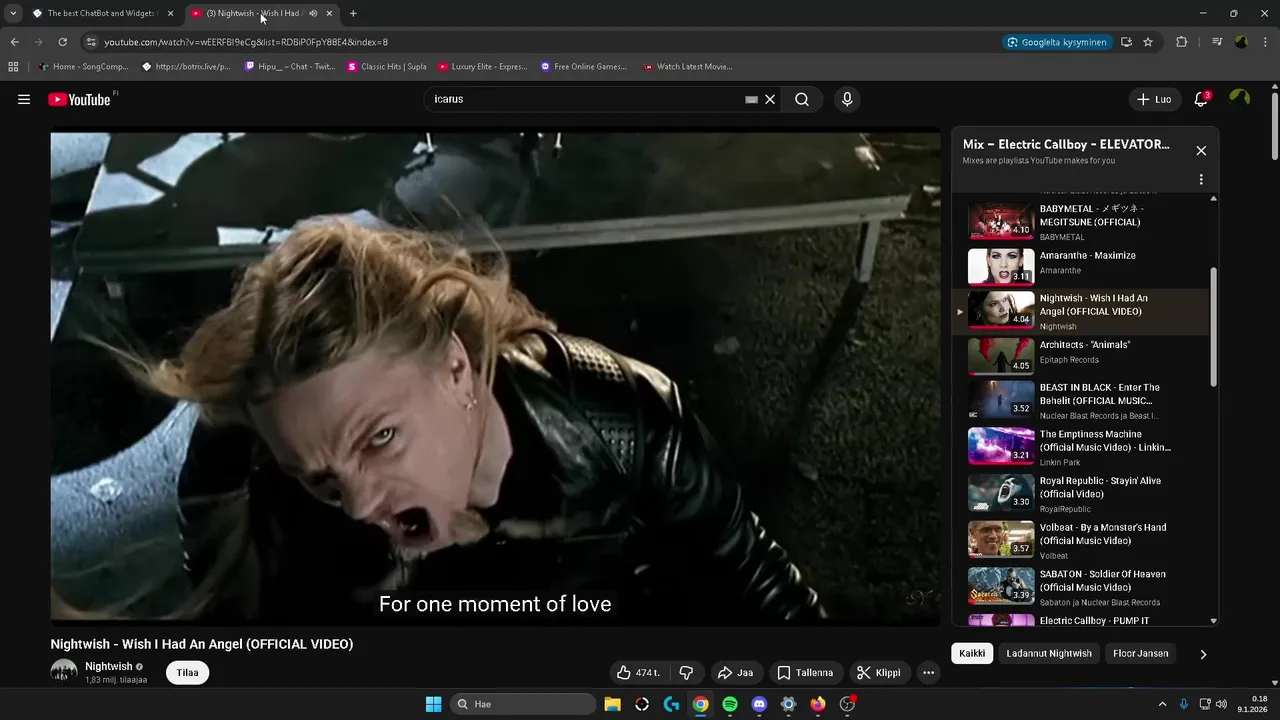Open the YouTube hamburger guide menu
The width and height of the screenshot is (1280, 720).
(x=24, y=99)
